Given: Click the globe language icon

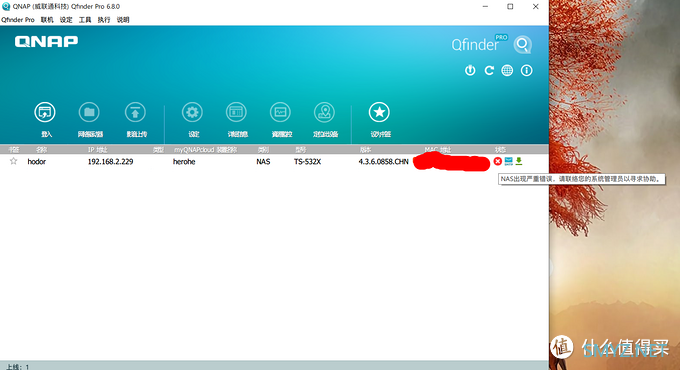Looking at the screenshot, I should click(507, 70).
